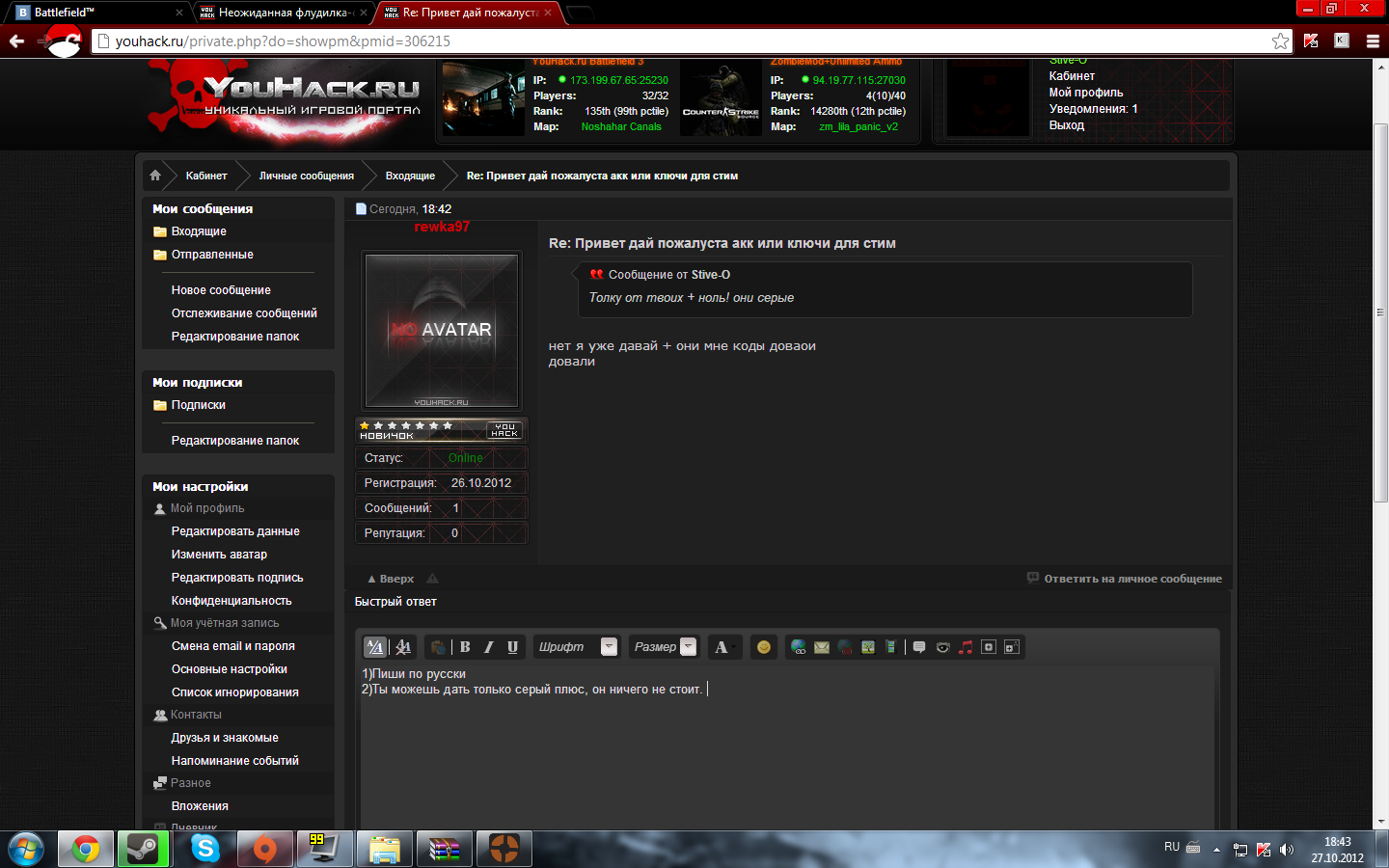This screenshot has width=1389, height=868.
Task: Open the smiley emoticon picker
Action: coord(764,647)
